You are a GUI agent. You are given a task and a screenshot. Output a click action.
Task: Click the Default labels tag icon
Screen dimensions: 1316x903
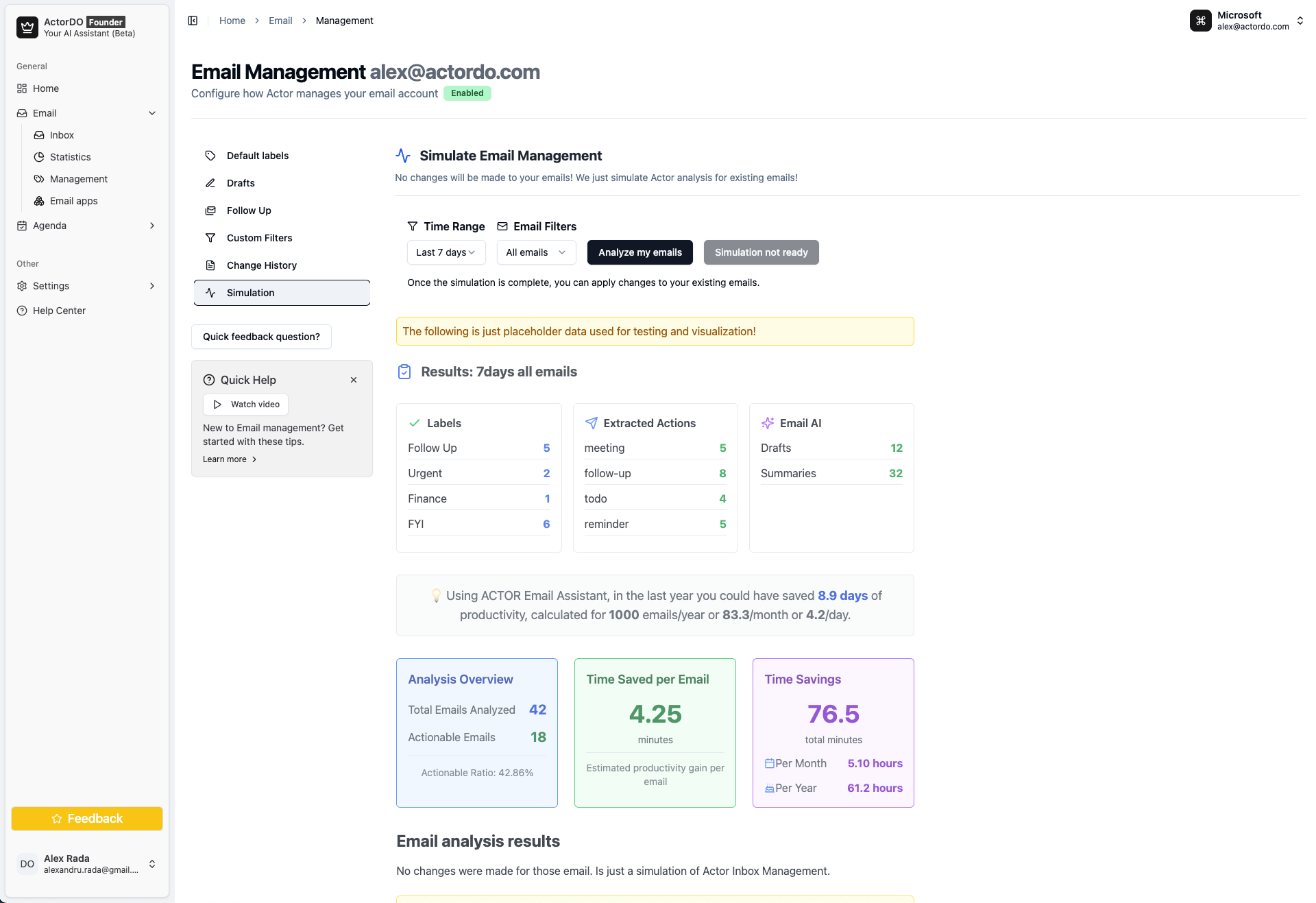210,156
